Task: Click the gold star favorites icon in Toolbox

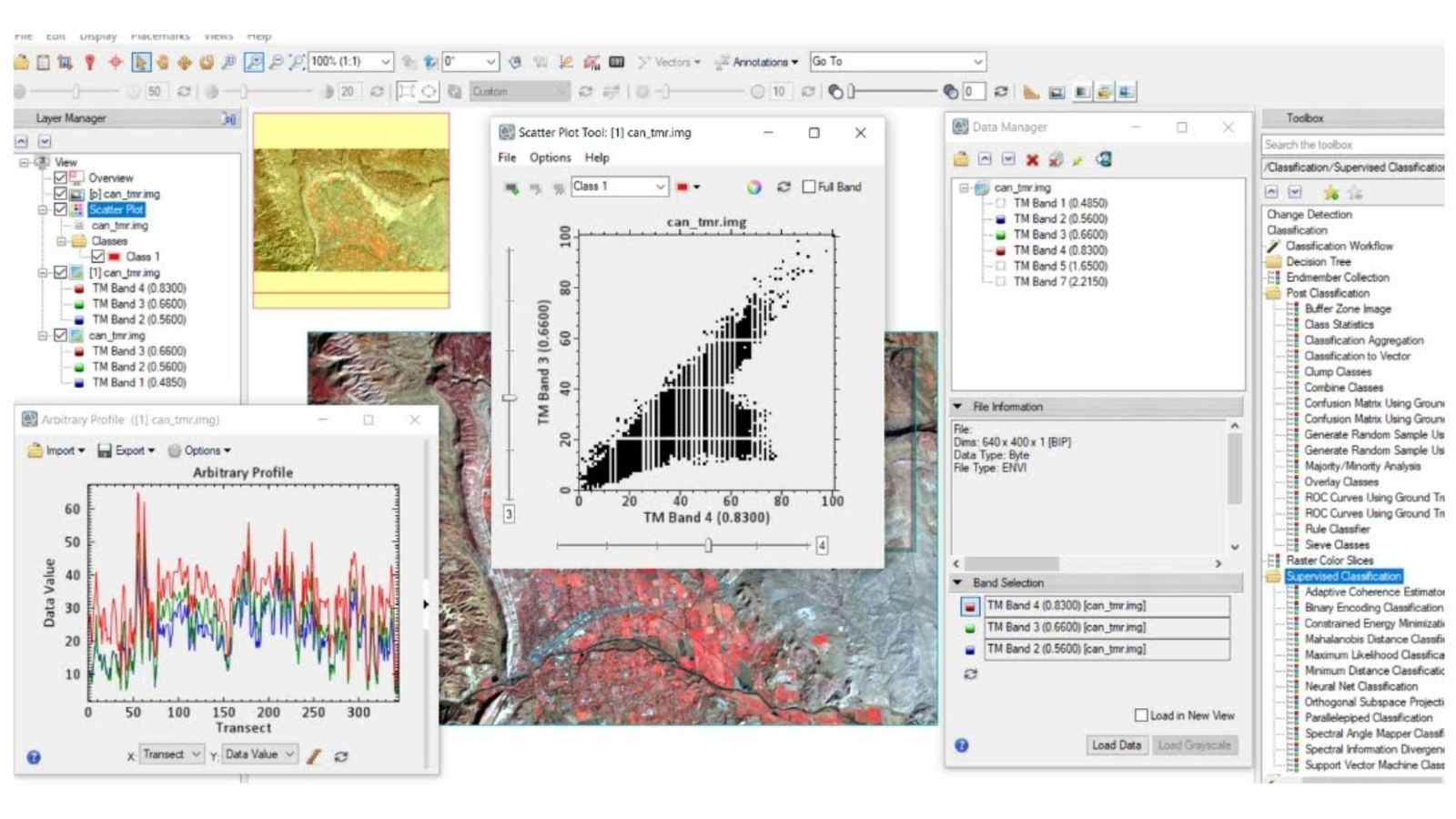Action: 1331,193
